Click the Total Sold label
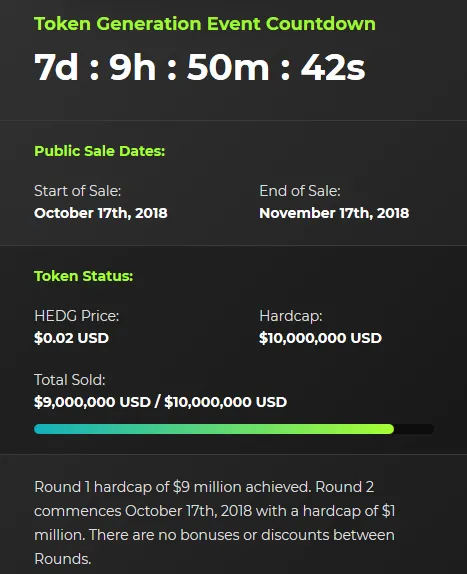 70,380
